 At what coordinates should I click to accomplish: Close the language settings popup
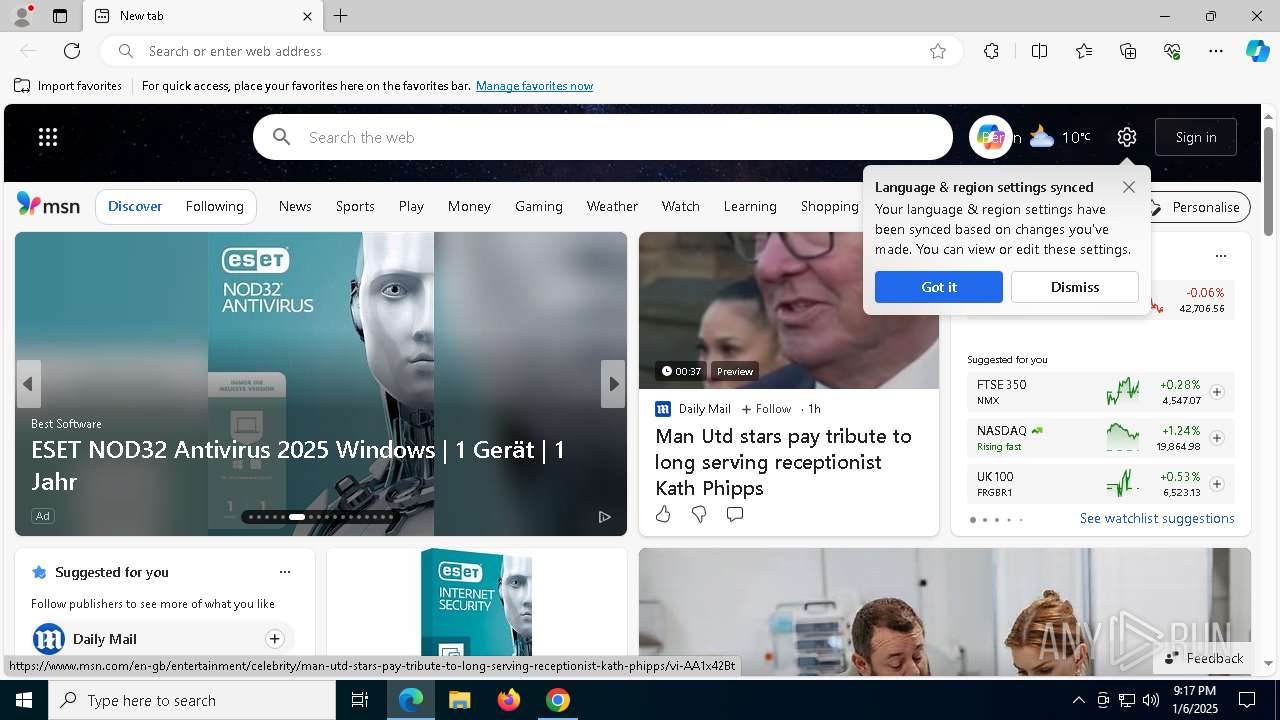[x=1129, y=187]
